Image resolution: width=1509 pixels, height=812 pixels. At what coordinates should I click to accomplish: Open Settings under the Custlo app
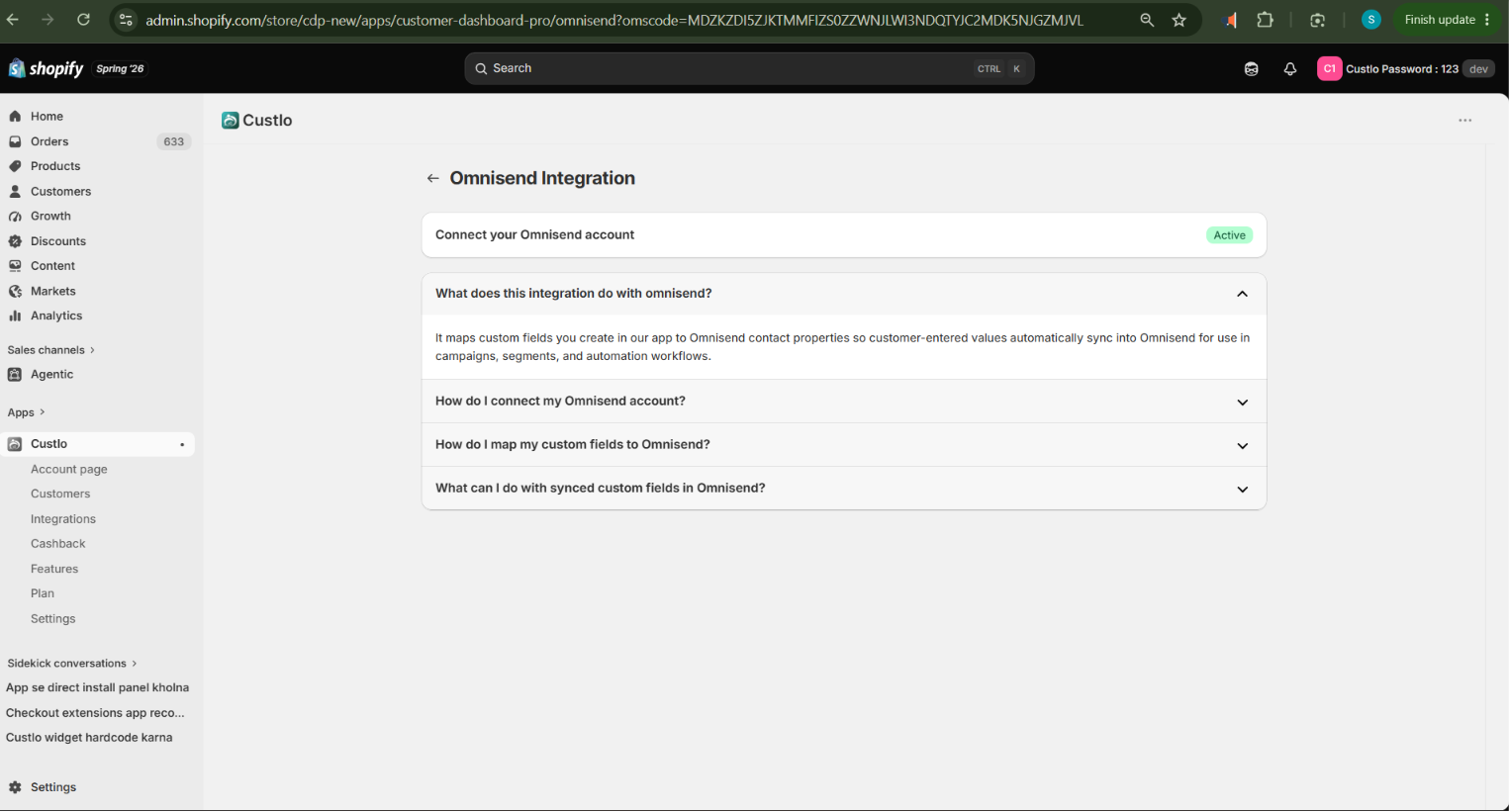53,619
